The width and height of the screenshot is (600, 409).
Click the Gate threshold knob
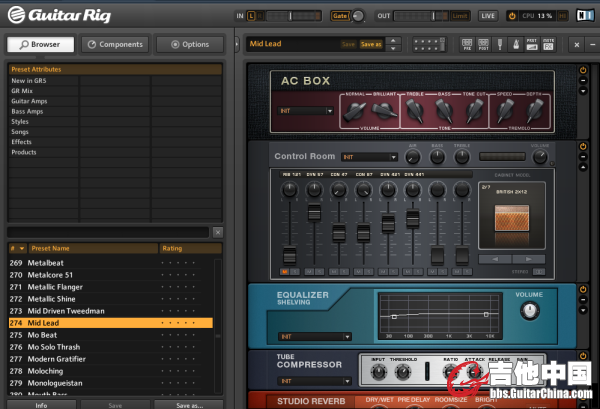point(358,16)
